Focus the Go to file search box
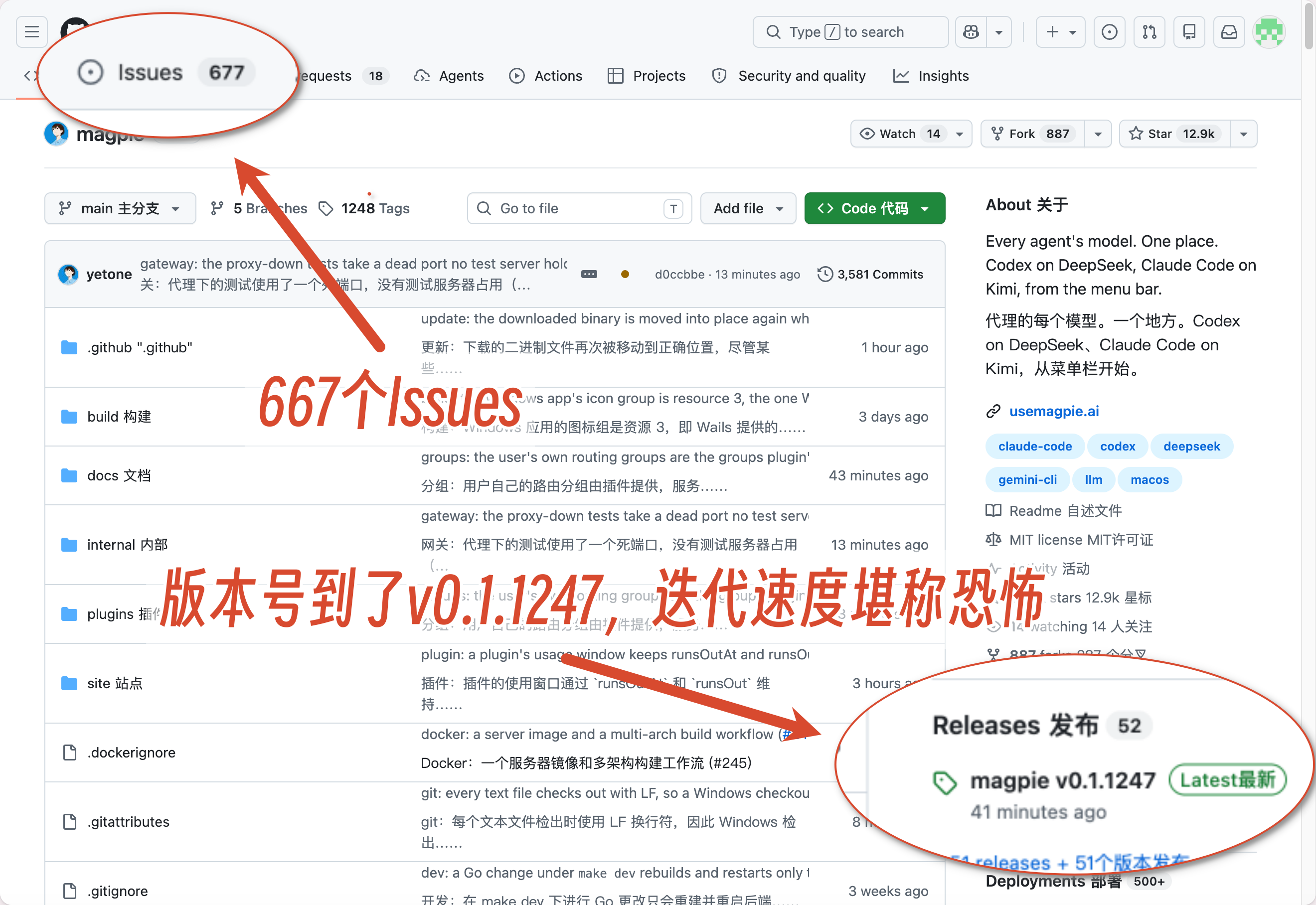Image resolution: width=1316 pixels, height=905 pixels. [x=579, y=208]
